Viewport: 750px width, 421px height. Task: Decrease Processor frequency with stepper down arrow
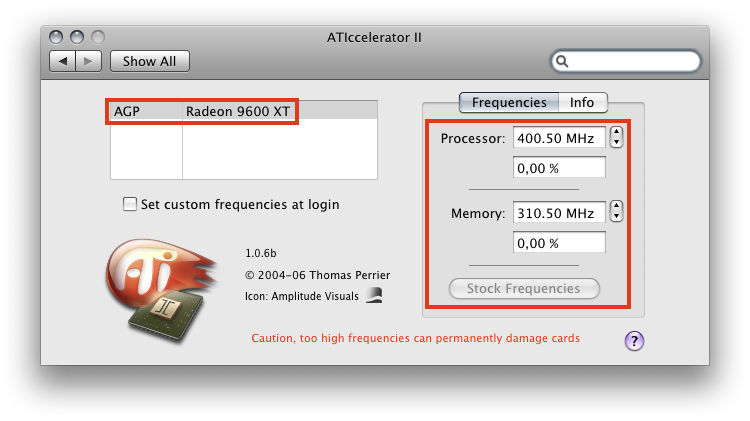click(x=617, y=143)
